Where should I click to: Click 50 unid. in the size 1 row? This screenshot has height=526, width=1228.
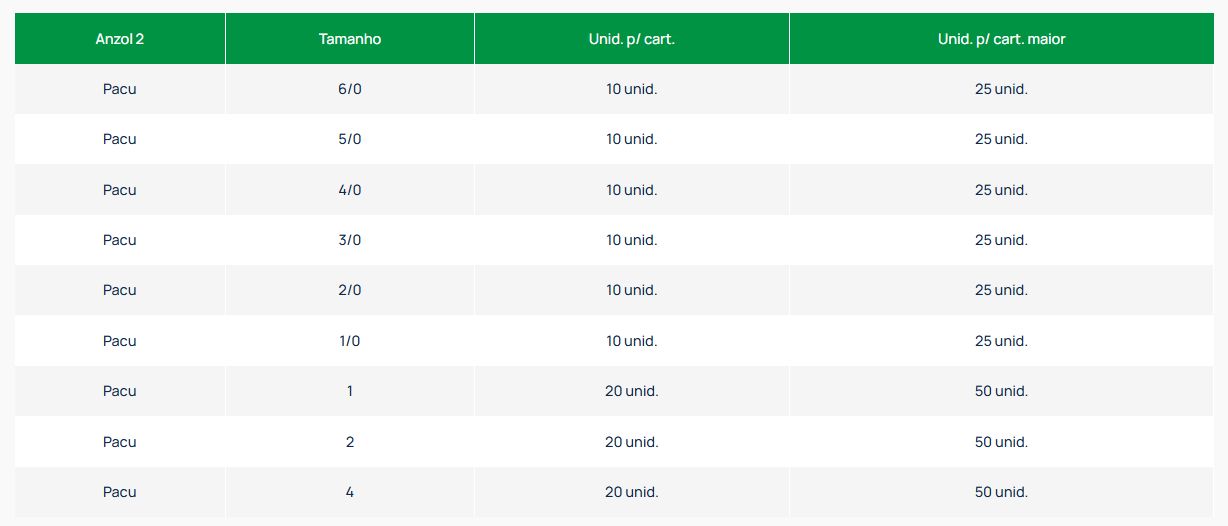[x=1001, y=391]
